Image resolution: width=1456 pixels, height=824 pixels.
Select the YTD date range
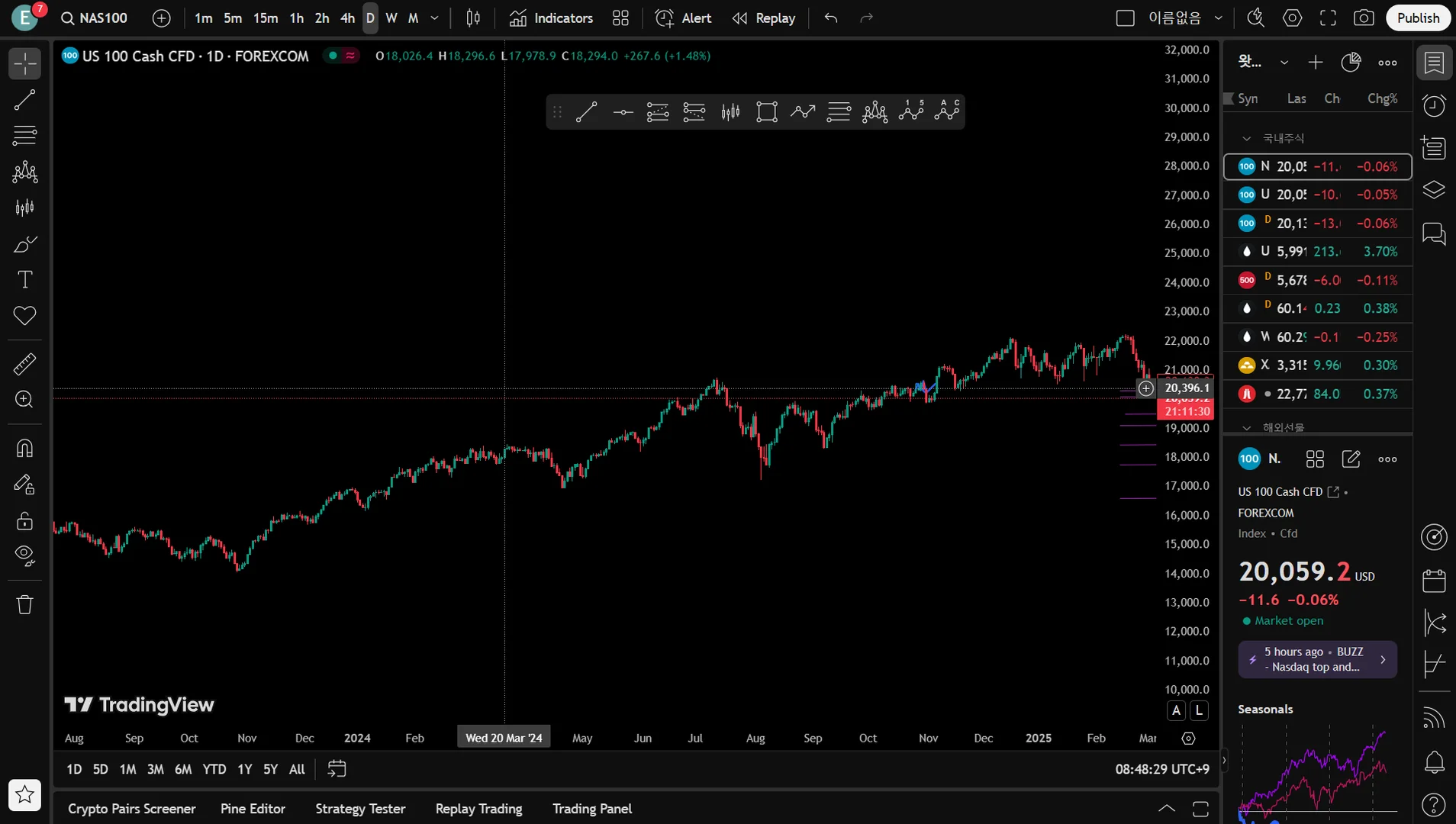[x=214, y=770]
